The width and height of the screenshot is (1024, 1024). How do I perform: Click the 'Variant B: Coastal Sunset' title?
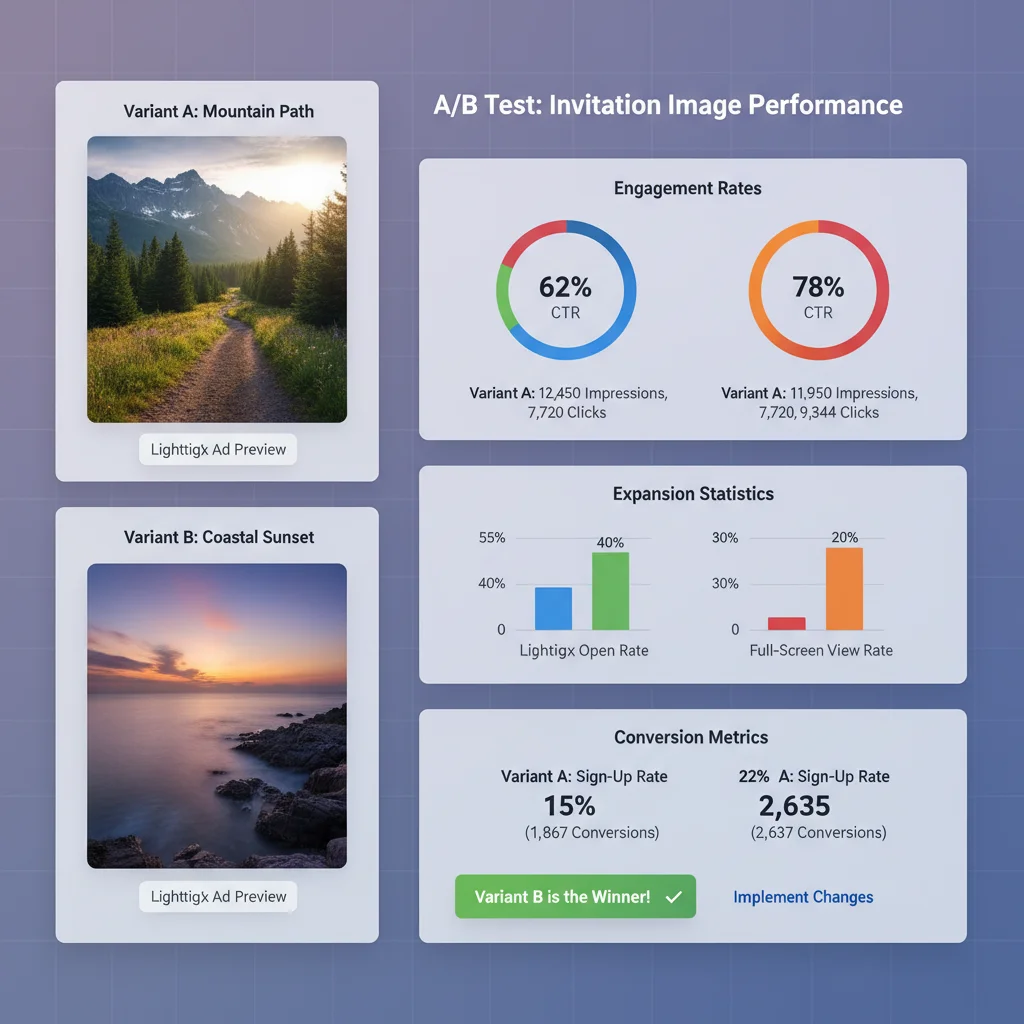point(219,537)
